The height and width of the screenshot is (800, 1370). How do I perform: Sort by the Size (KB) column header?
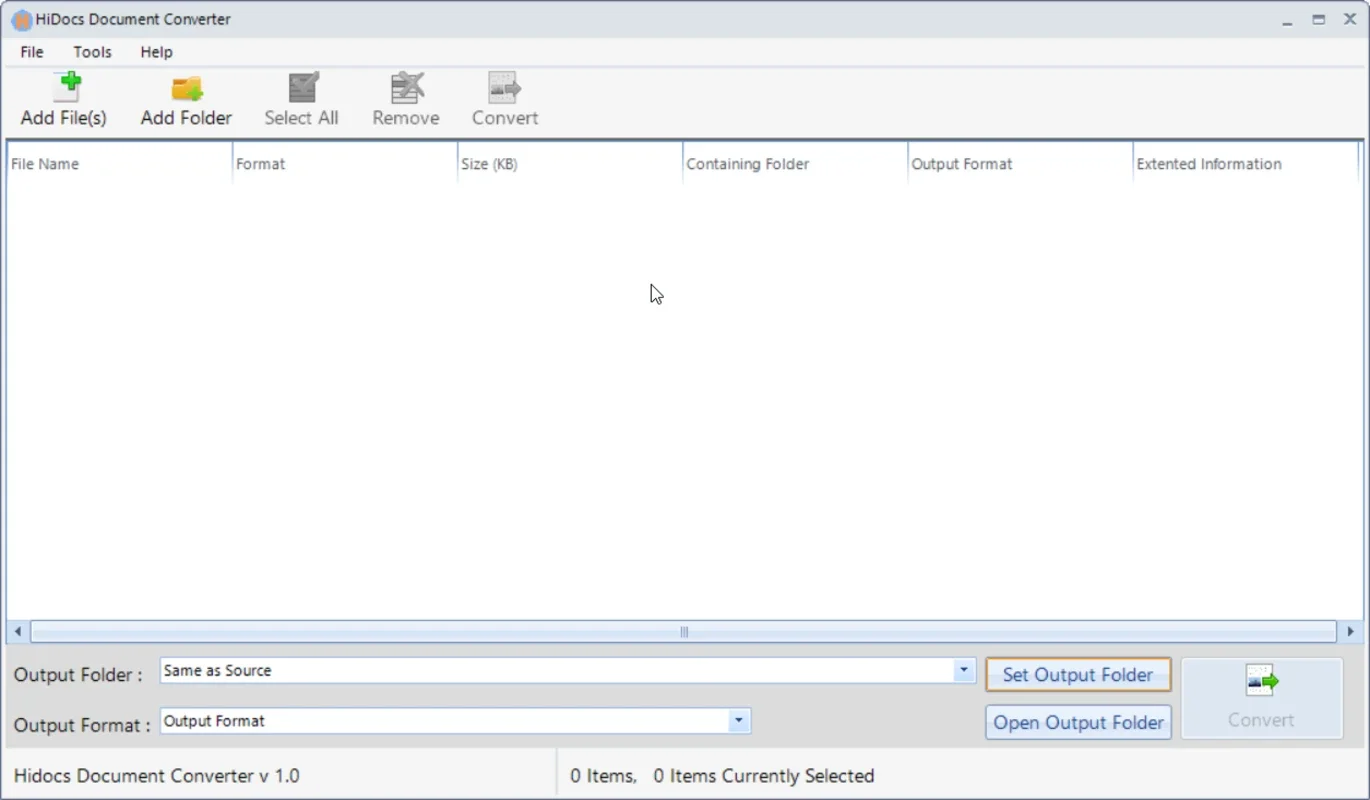click(x=569, y=164)
